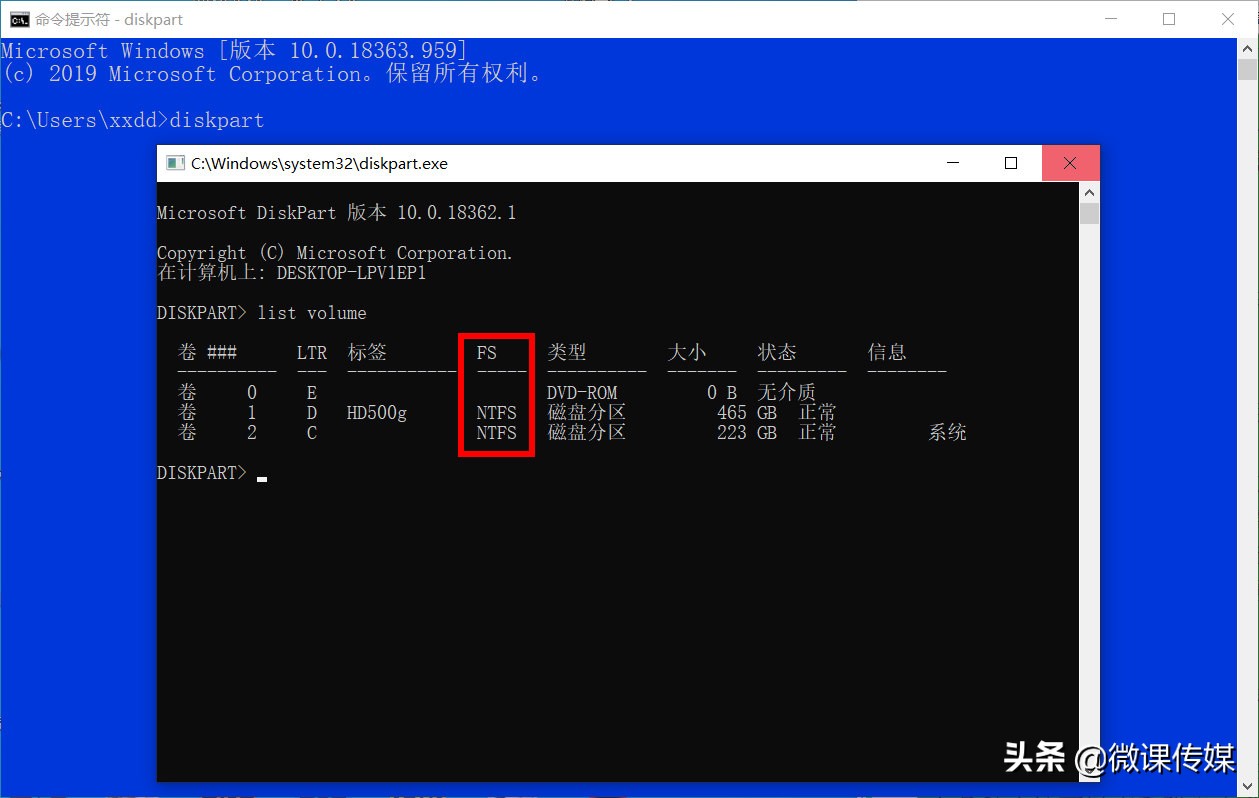Click the '无介质' status entry
This screenshot has width=1259, height=798.
click(x=787, y=393)
